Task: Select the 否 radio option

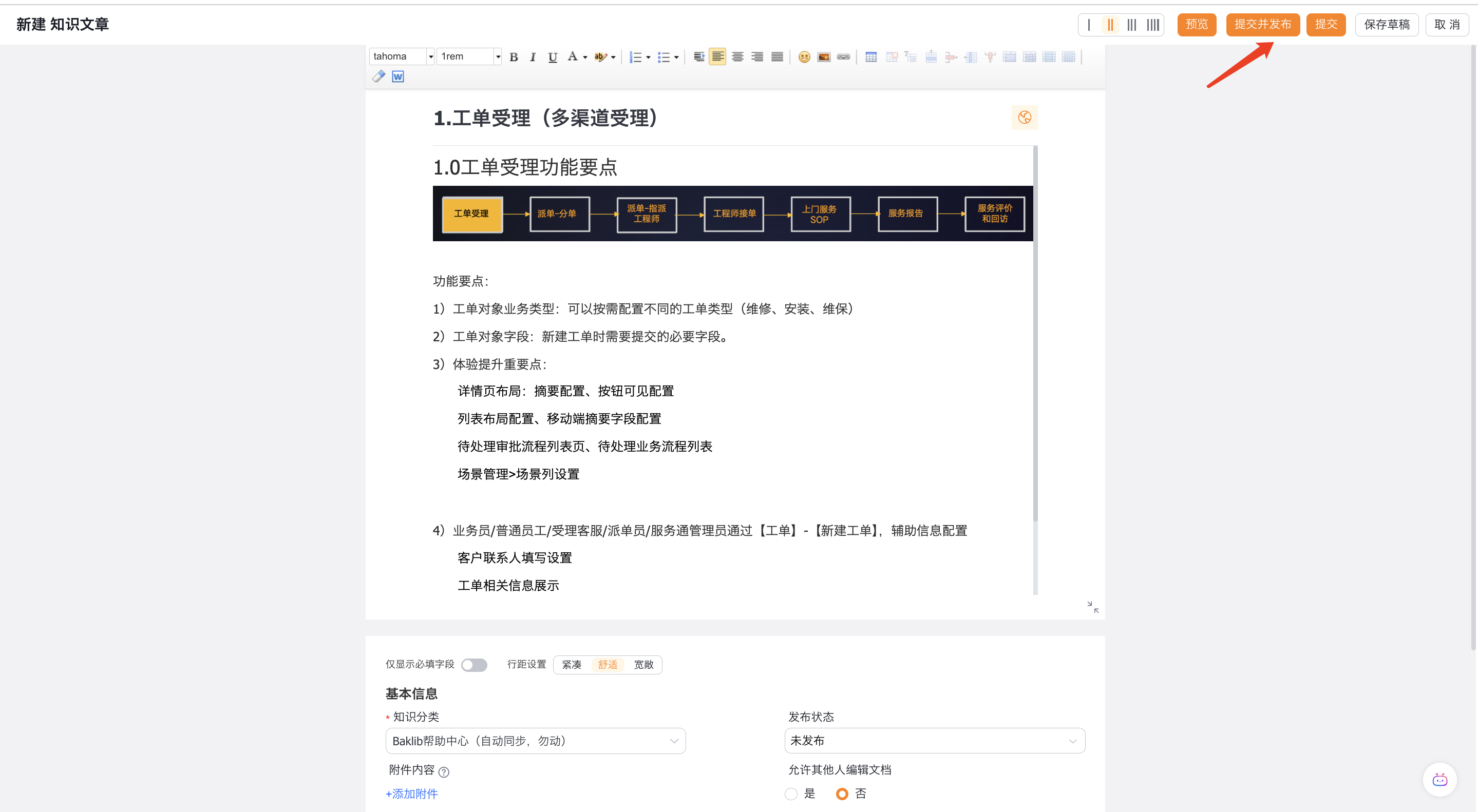Action: tap(842, 794)
